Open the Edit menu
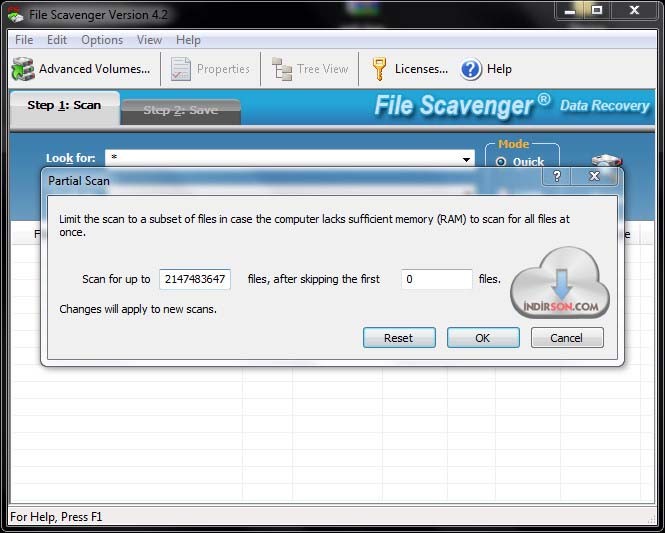This screenshot has width=665, height=533. coord(57,40)
